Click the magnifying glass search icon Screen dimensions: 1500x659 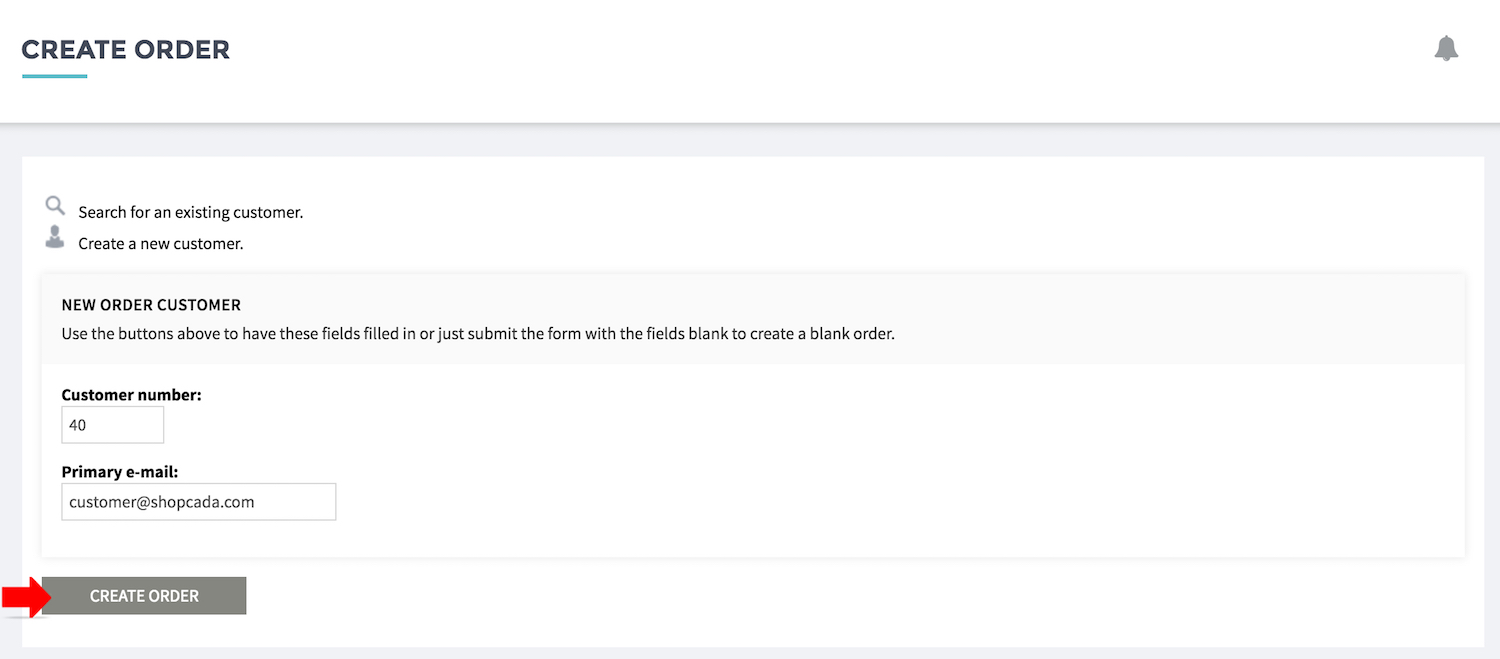click(x=55, y=207)
